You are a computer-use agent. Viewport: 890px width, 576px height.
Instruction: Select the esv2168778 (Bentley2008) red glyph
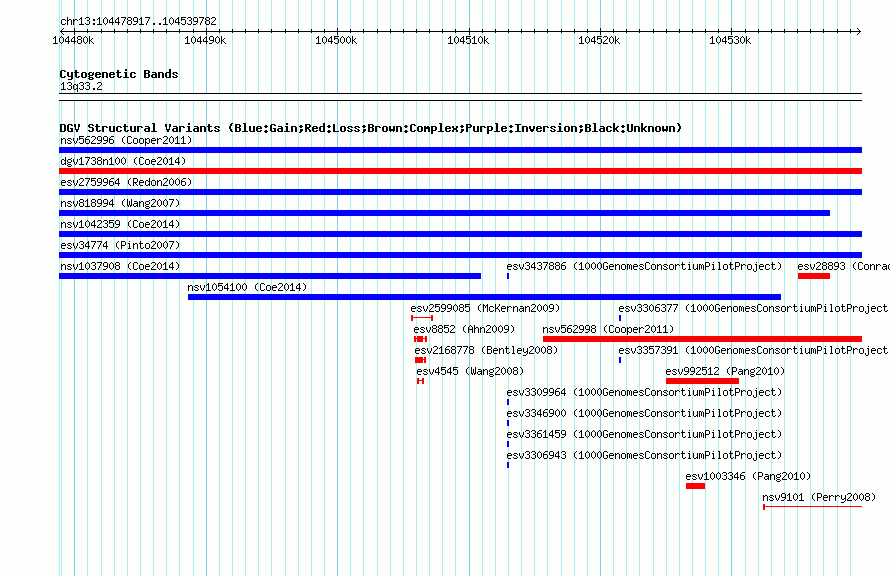point(421,360)
